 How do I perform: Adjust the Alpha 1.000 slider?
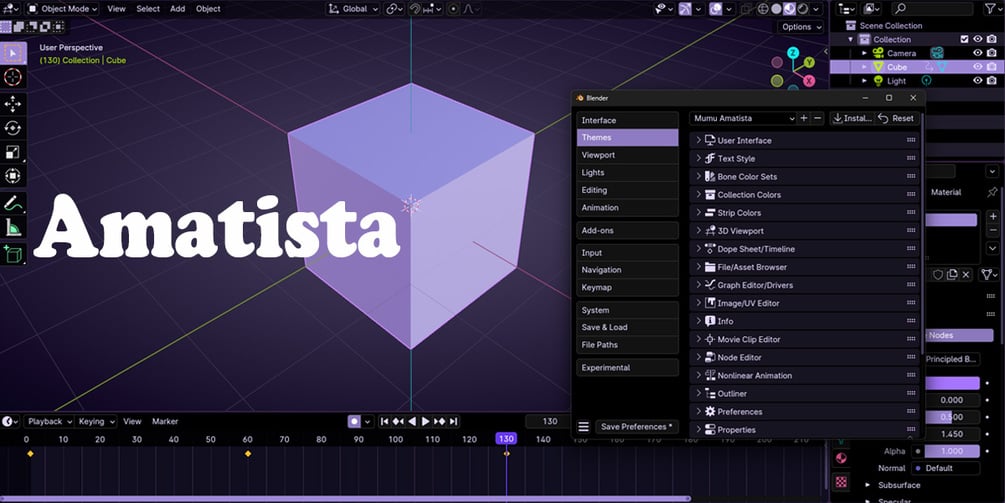(x=952, y=451)
